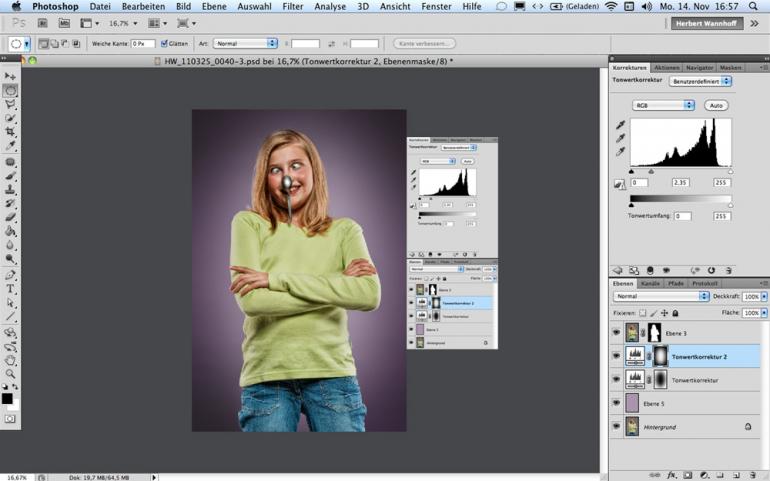Toggle Quick Mask mode at toolbox bottom

(10, 419)
